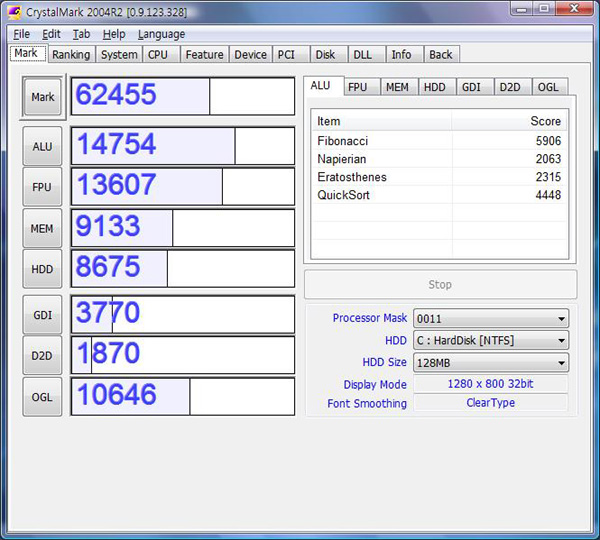Open the Tab menu
The height and width of the screenshot is (540, 600).
tap(82, 34)
